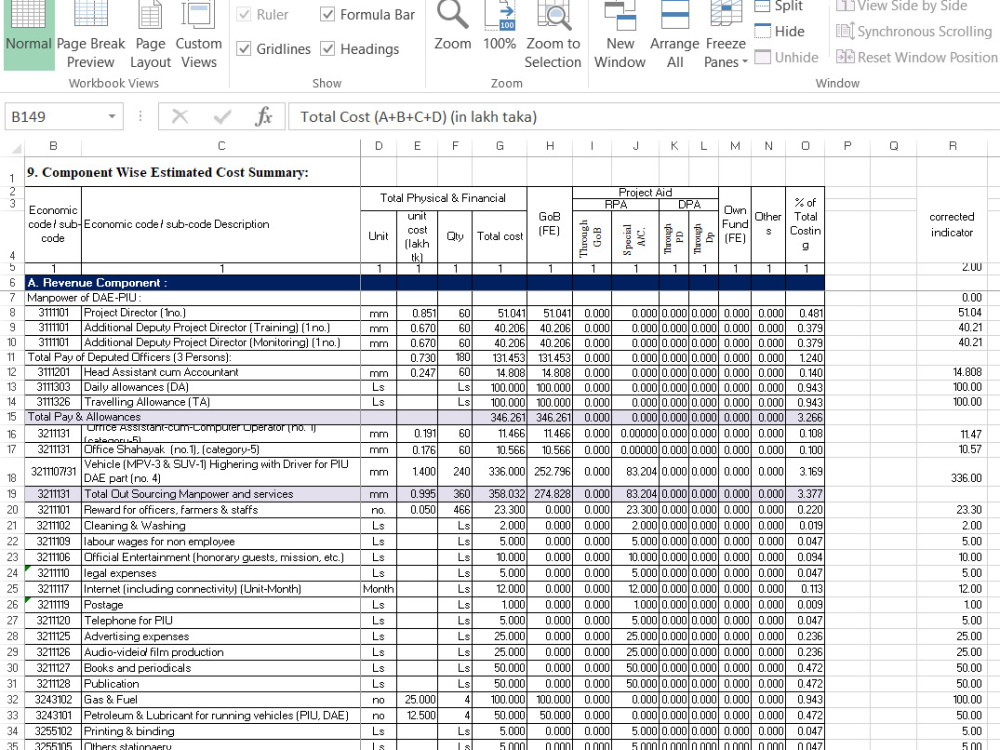
Task: Click 'Total Out Sourcing Manpower and services' cell
Action: [x=221, y=494]
